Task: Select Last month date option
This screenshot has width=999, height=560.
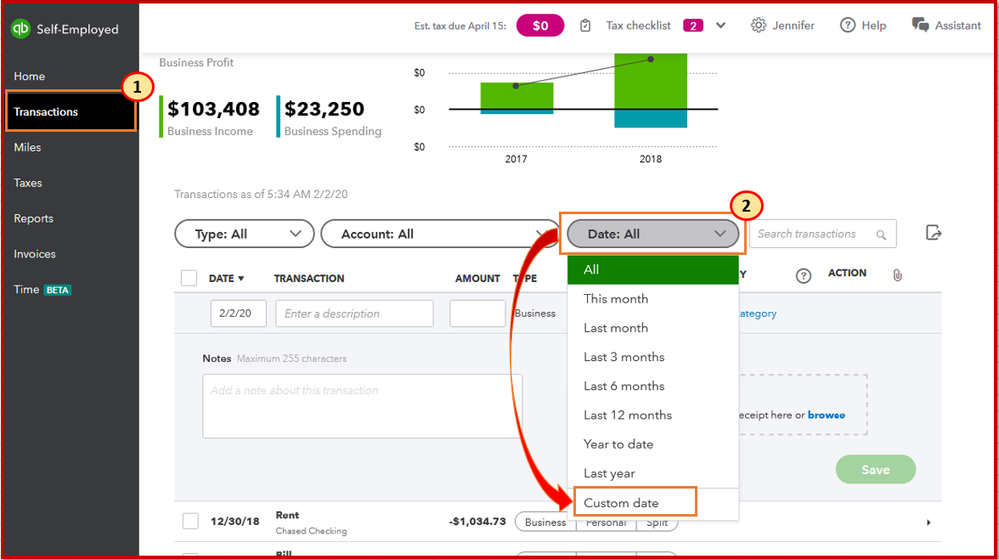Action: coord(652,328)
